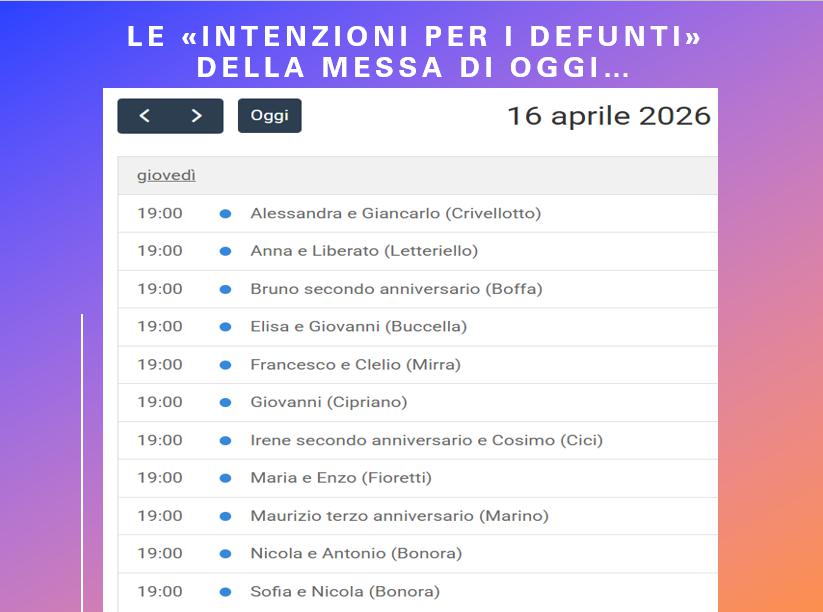Click the blue dot beside Giovanni (Cipriano)
823x612 pixels.
tap(225, 403)
